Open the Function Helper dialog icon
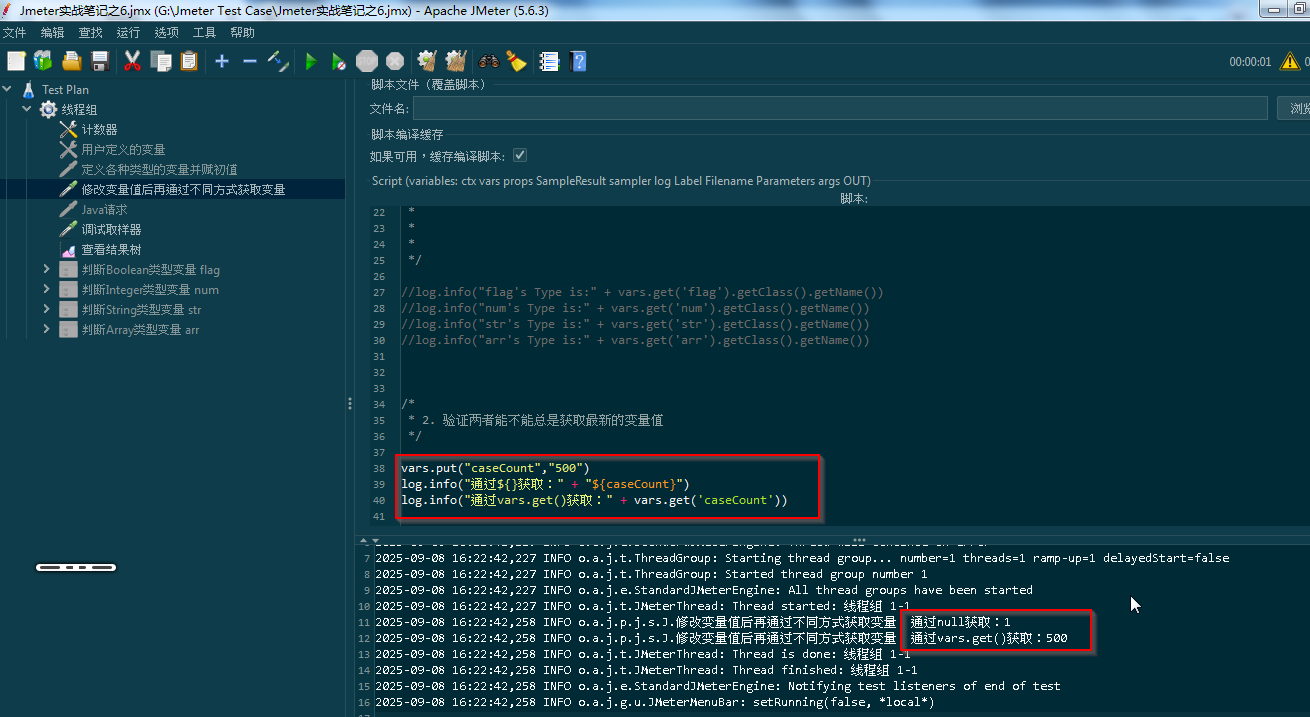The width and height of the screenshot is (1310, 717). pyautogui.click(x=549, y=61)
